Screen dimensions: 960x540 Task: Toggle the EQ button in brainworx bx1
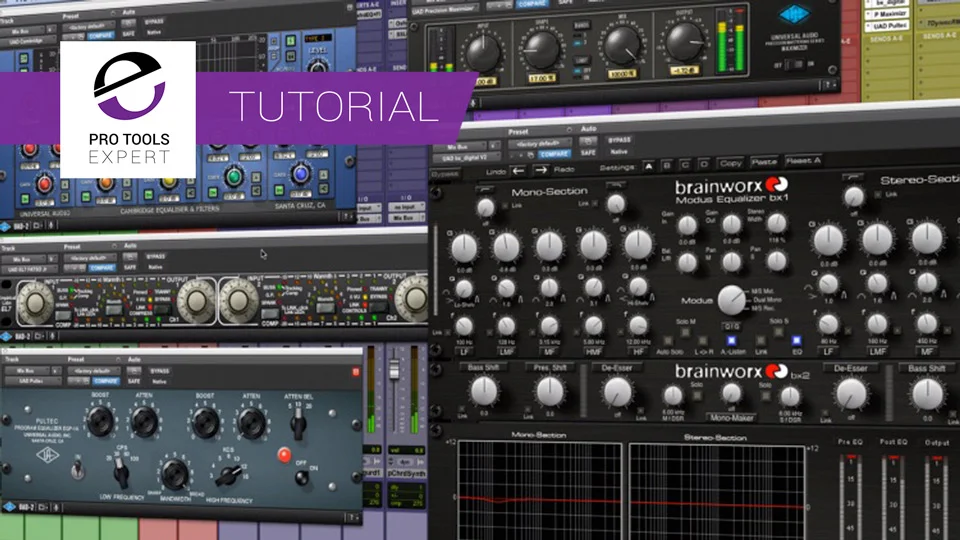796,340
